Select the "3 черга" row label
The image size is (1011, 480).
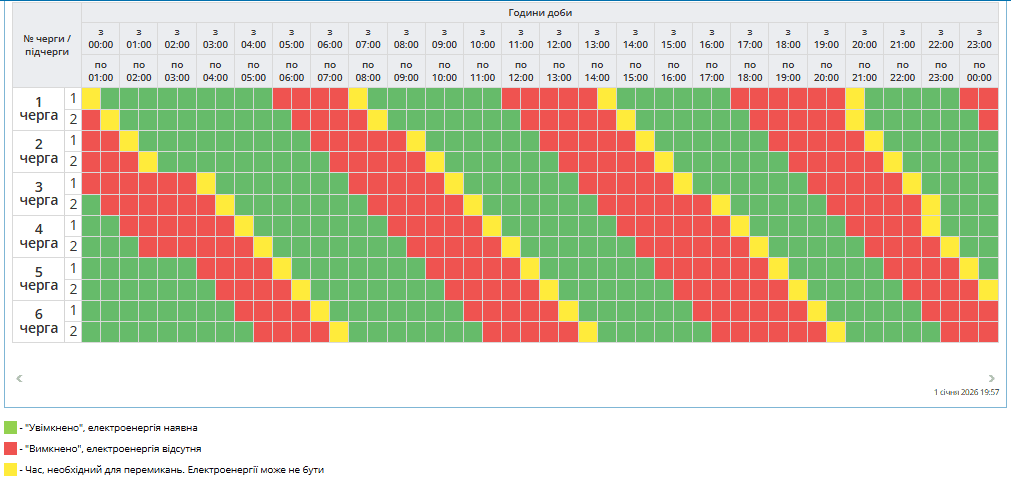[39, 193]
